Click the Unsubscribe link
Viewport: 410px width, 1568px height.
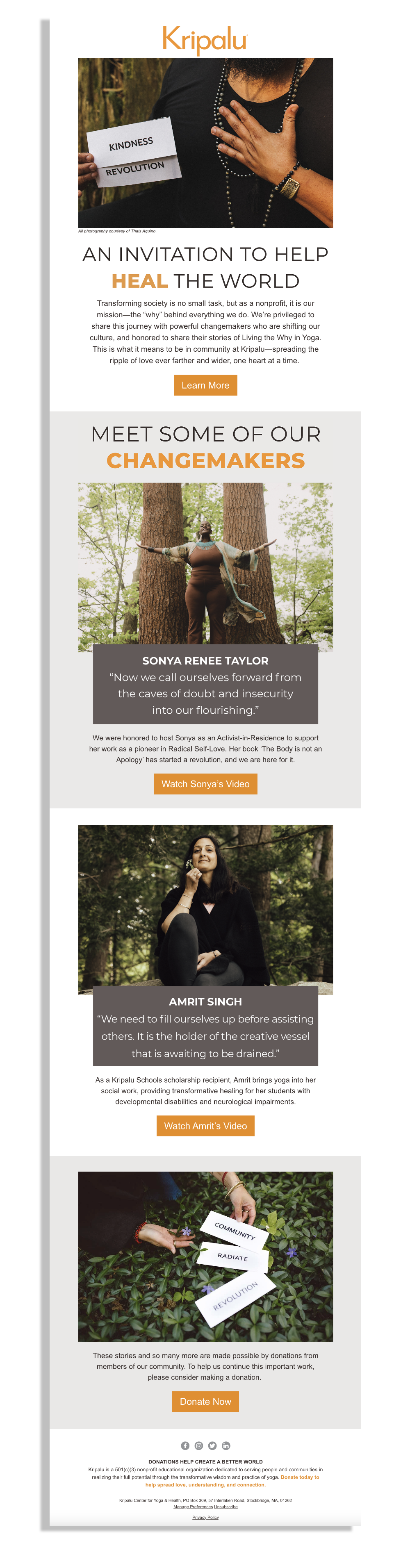pyautogui.click(x=226, y=1507)
